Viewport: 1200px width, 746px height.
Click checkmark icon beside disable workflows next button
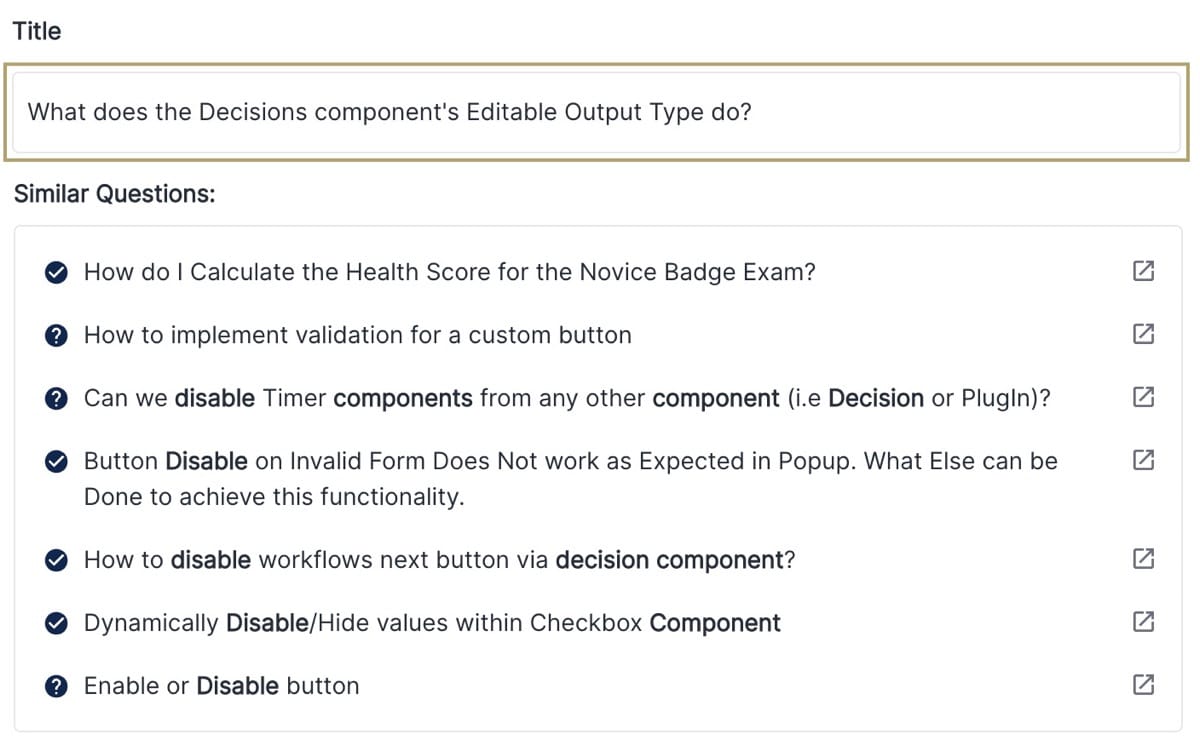click(x=57, y=561)
